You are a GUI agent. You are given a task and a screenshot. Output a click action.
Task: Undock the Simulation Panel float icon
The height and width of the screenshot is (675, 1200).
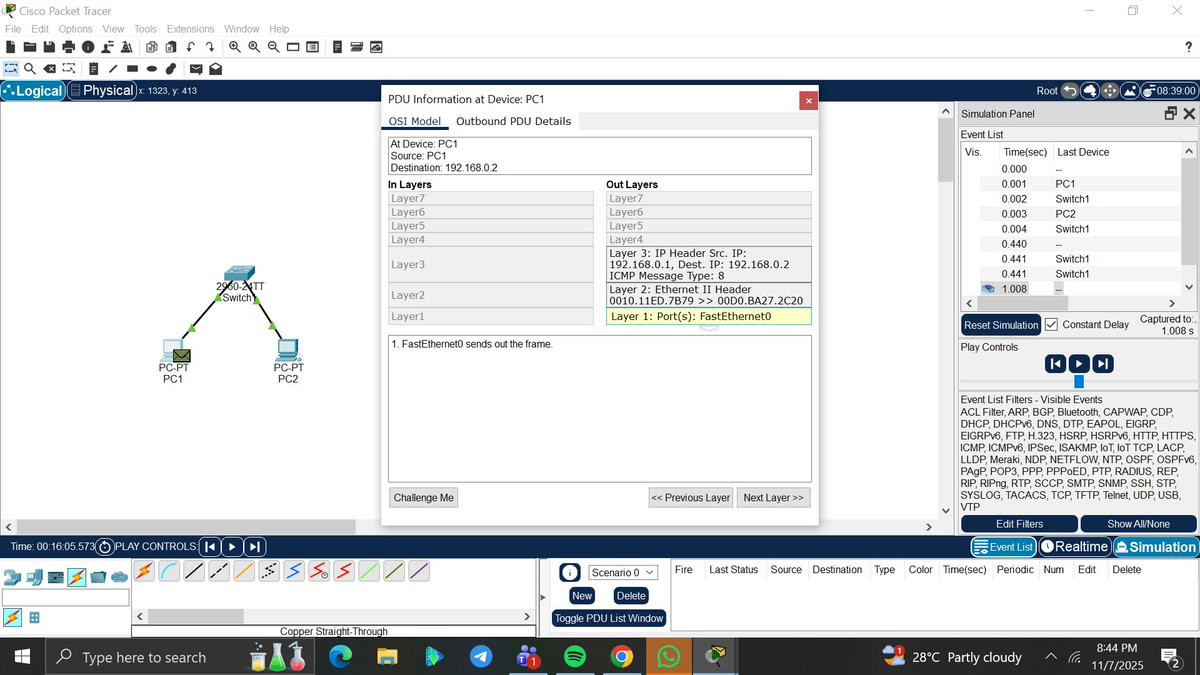point(1171,114)
